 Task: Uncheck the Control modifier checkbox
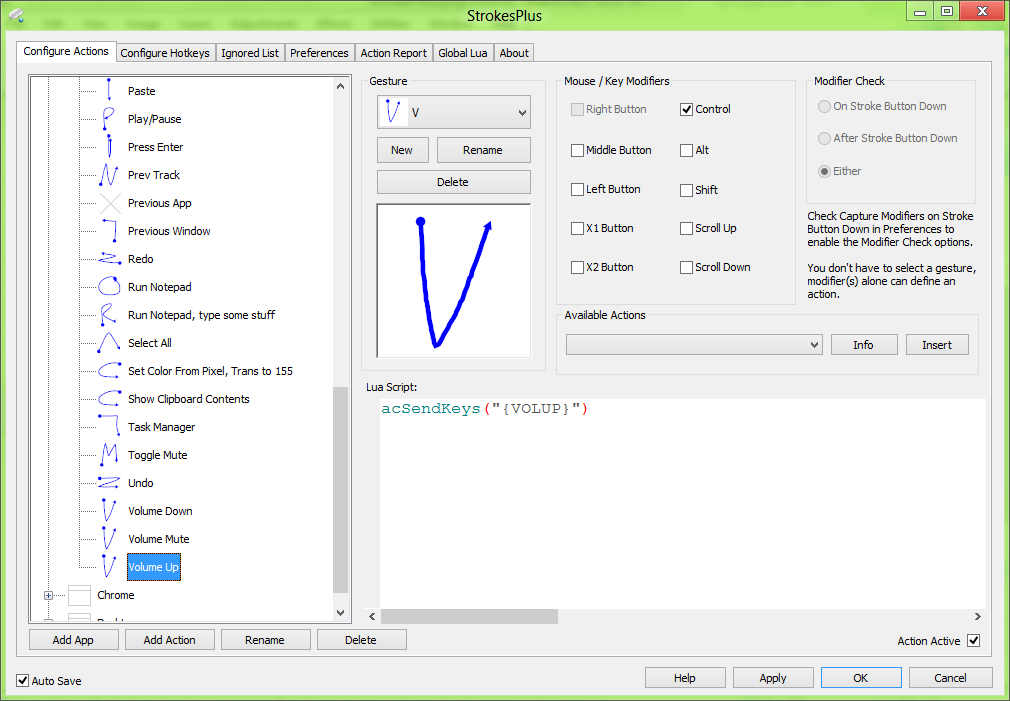pos(686,110)
